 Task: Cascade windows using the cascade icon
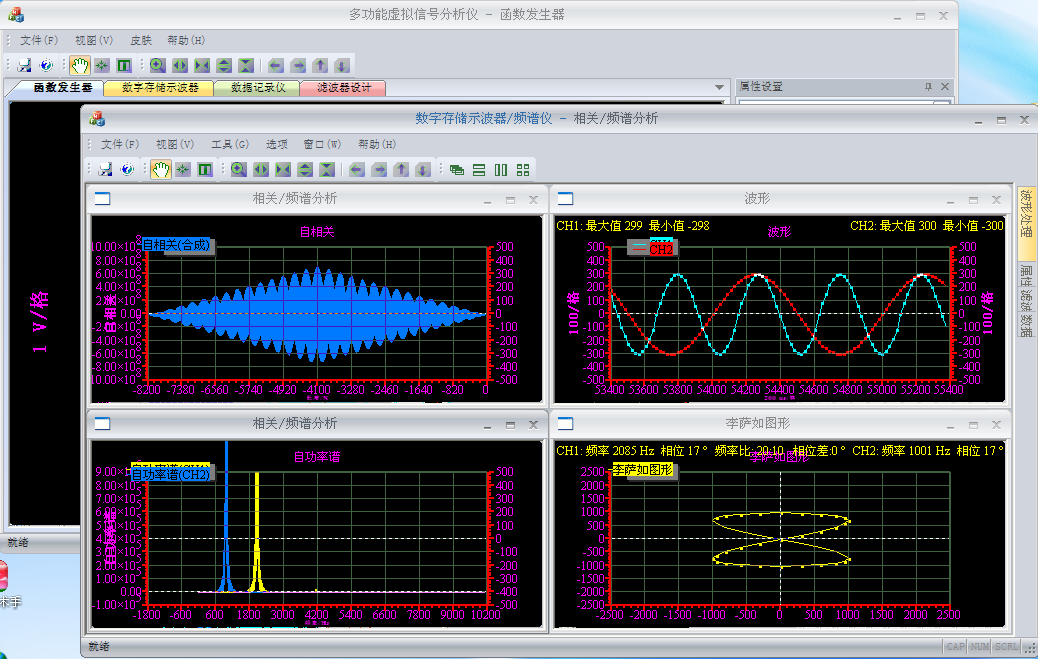click(457, 170)
